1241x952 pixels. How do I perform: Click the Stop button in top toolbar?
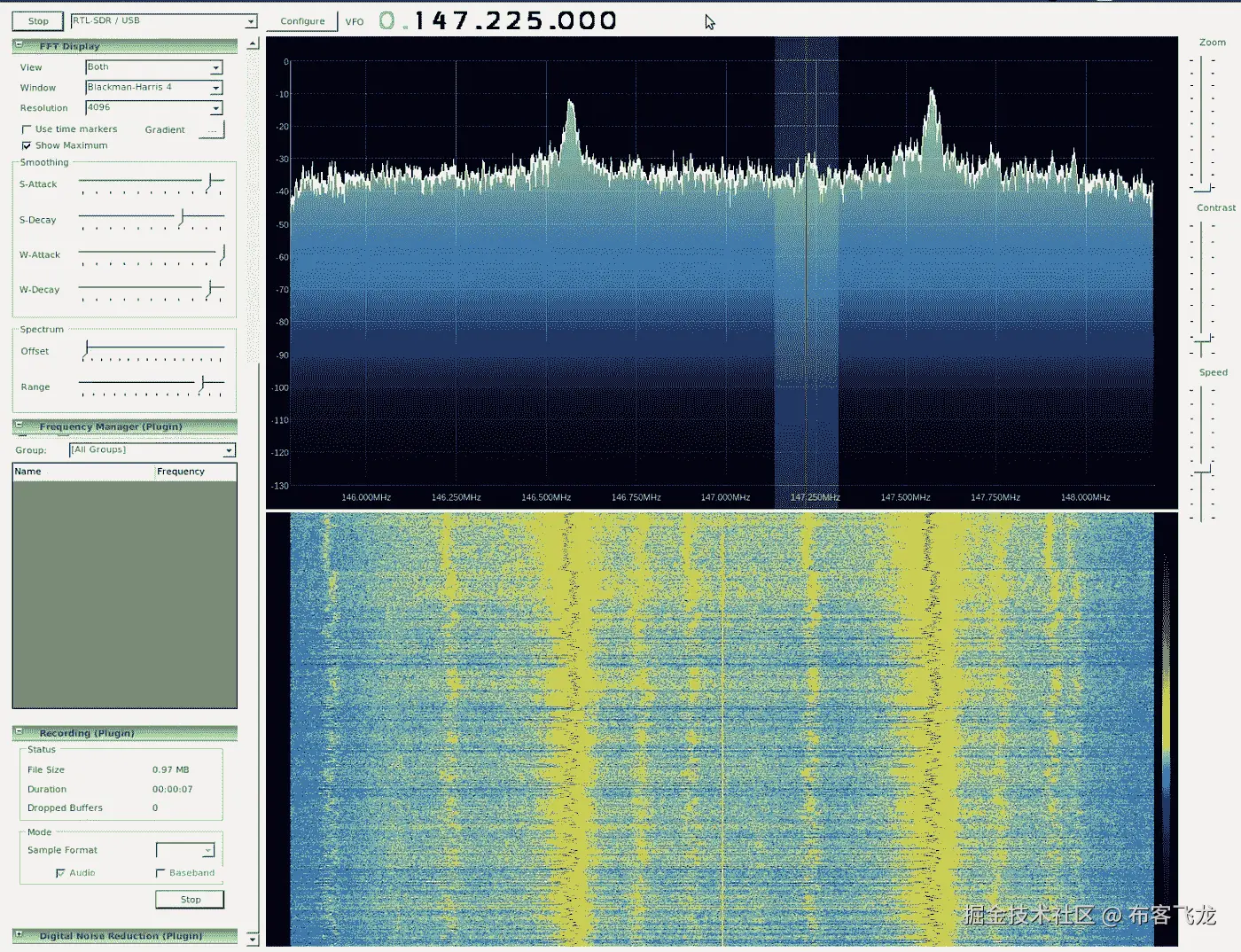click(38, 21)
